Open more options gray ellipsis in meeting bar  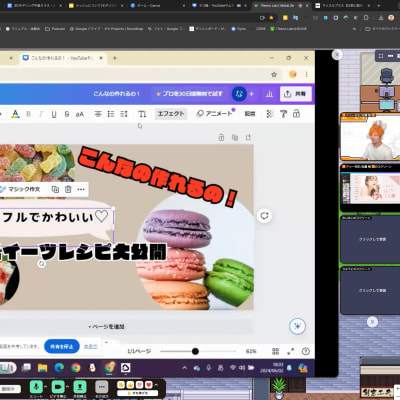pyautogui.click(x=102, y=387)
